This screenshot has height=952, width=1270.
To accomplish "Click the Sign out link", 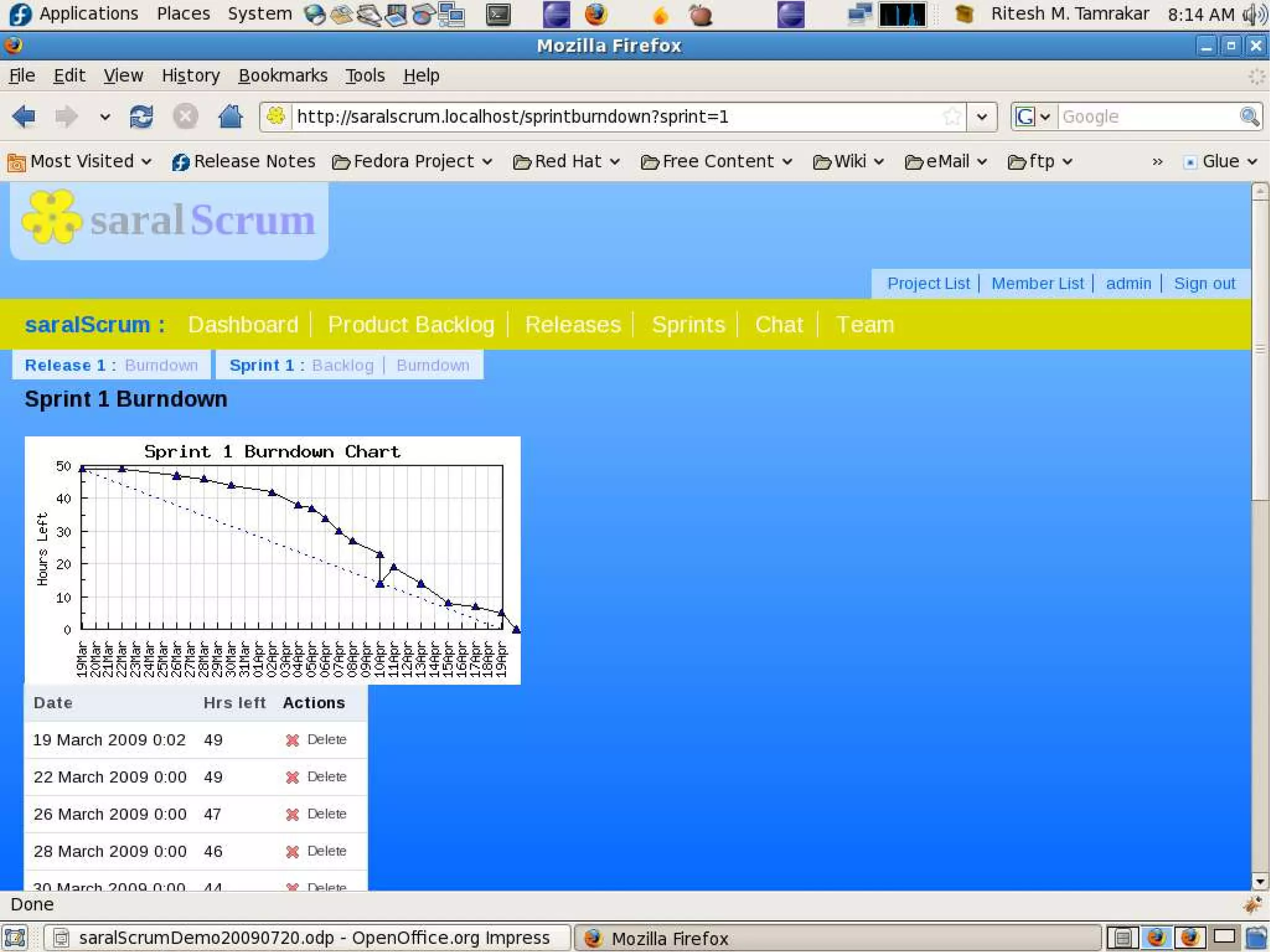I will tap(1204, 283).
